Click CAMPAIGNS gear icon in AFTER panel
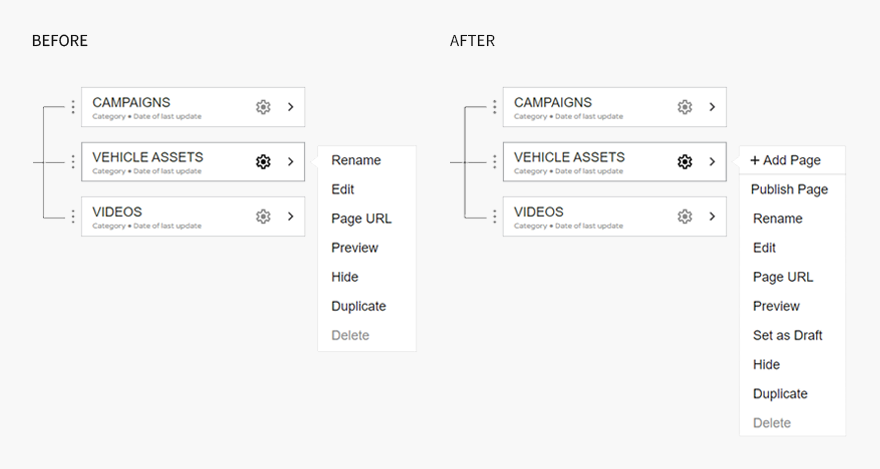This screenshot has height=469, width=880. click(x=685, y=107)
